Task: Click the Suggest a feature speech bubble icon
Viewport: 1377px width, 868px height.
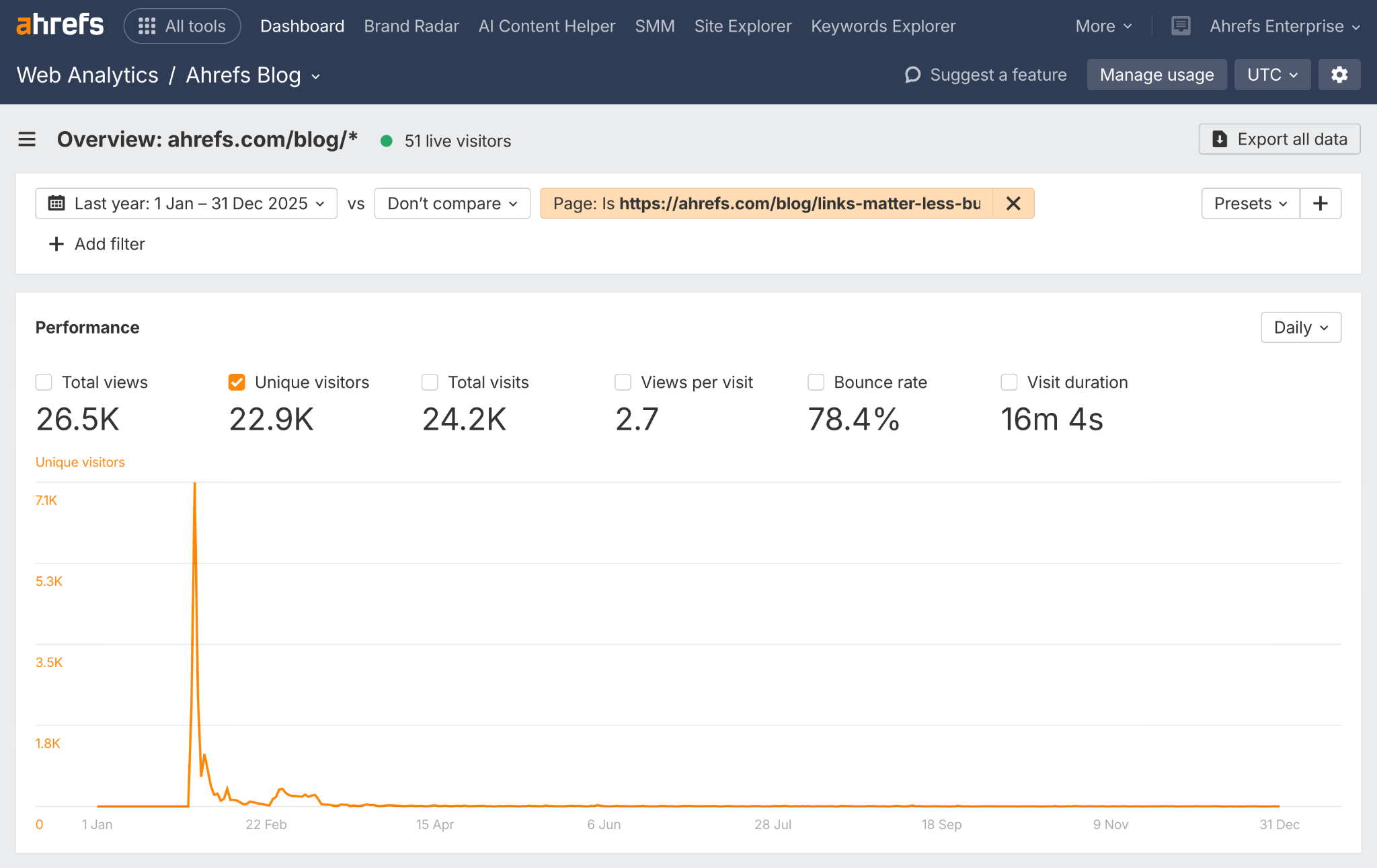Action: (912, 75)
